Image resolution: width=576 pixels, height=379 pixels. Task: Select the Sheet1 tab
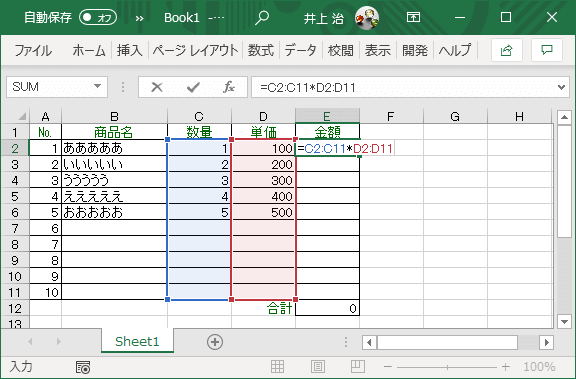[x=137, y=342]
